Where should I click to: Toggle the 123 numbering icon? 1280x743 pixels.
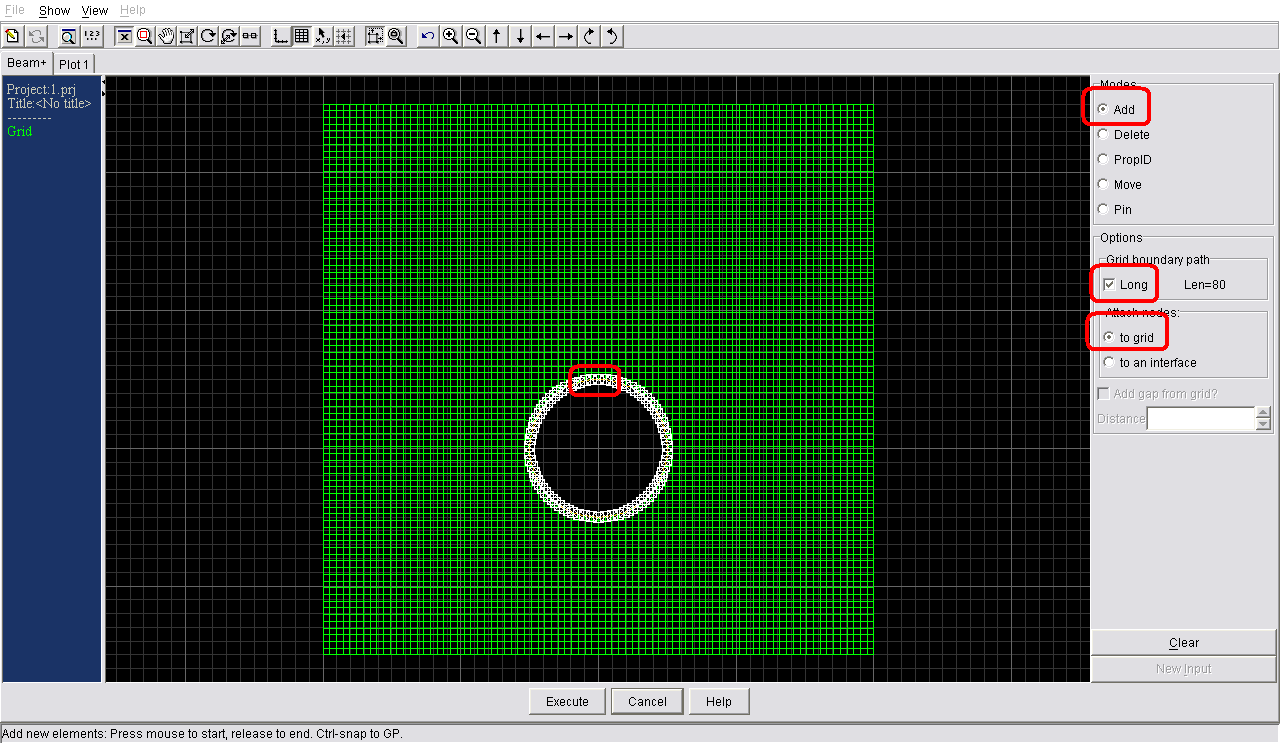pos(92,36)
